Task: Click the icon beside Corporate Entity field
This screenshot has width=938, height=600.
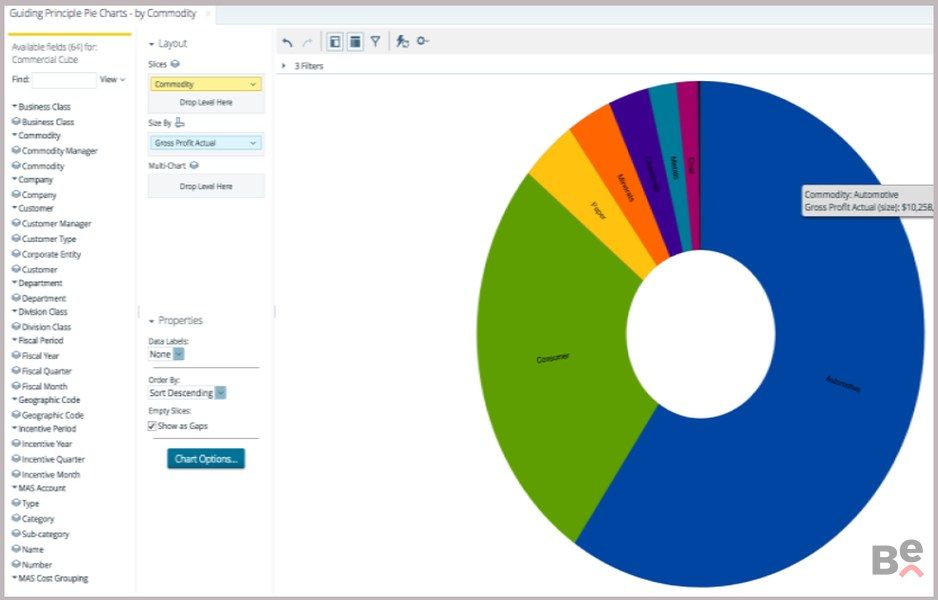Action: (16, 254)
